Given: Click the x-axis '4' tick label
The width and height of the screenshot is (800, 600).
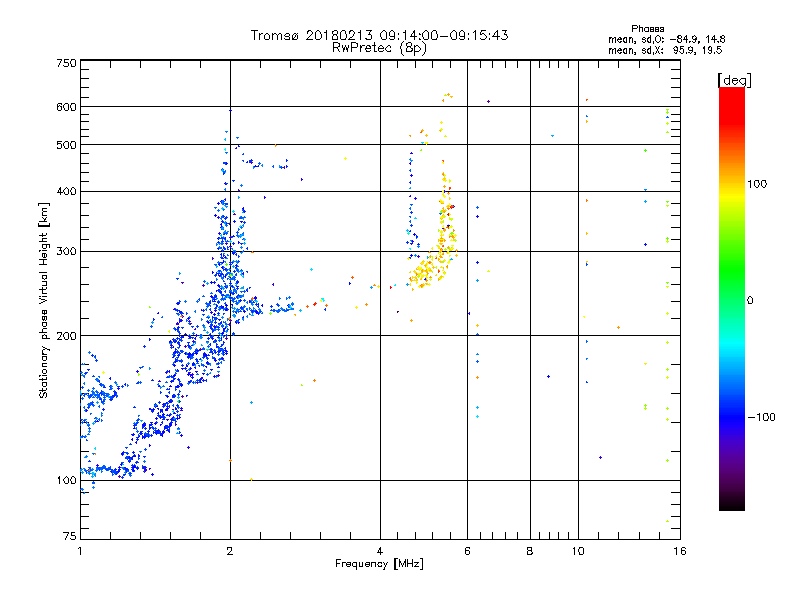Looking at the screenshot, I should click(x=380, y=551).
